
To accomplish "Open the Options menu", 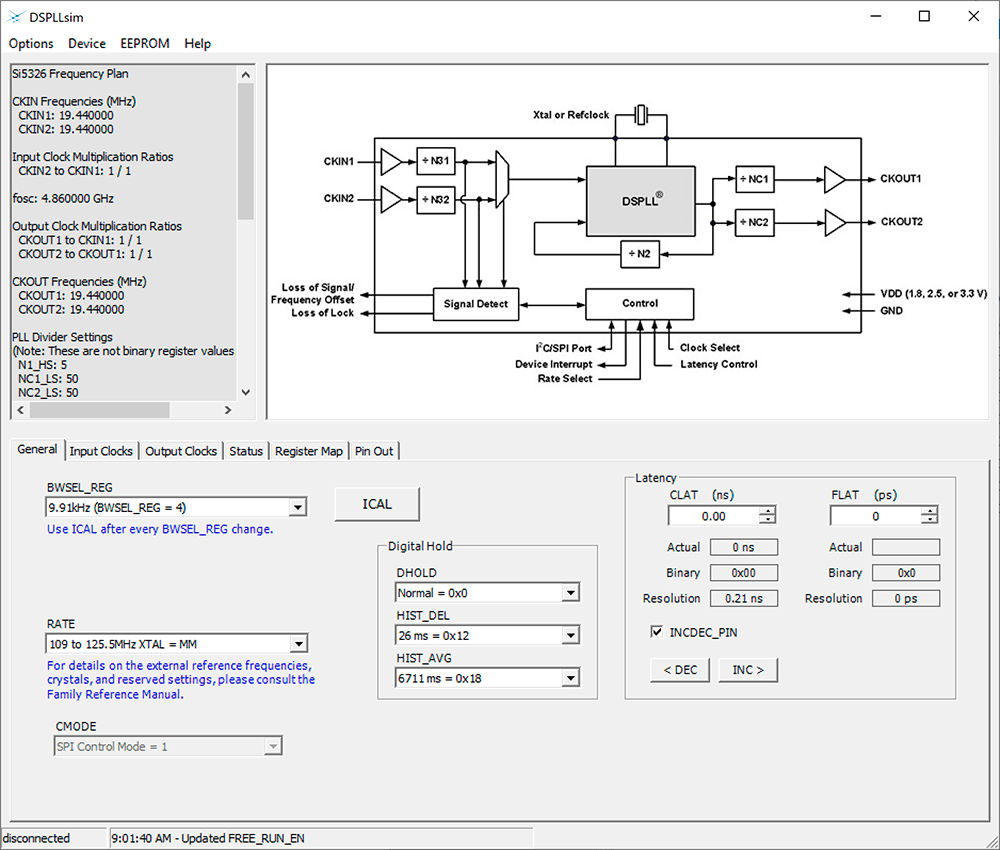I will coord(30,43).
